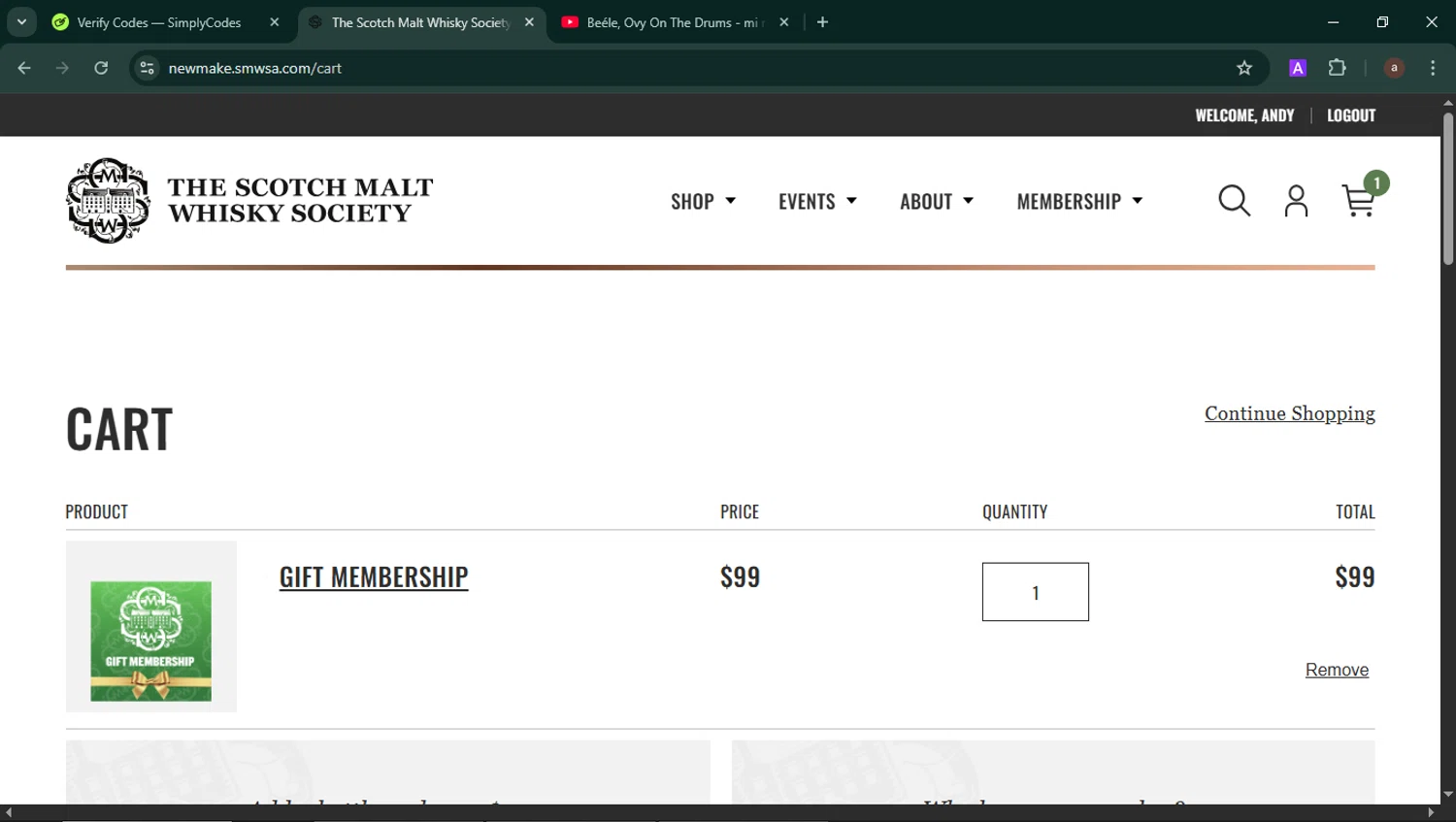Image resolution: width=1456 pixels, height=822 pixels.
Task: Open a new browser tab
Action: pos(822,22)
